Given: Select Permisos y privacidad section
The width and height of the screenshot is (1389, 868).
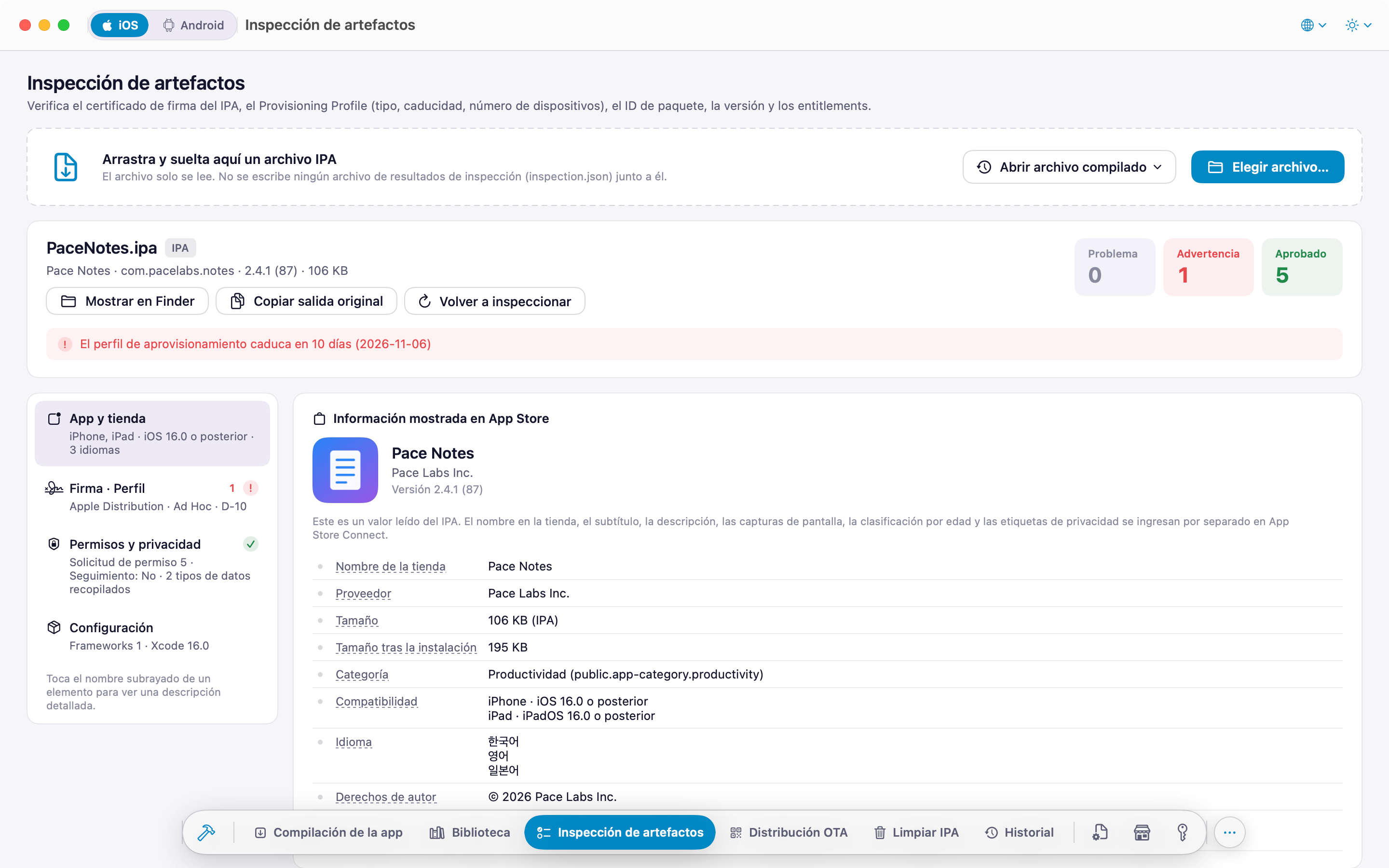Looking at the screenshot, I should pyautogui.click(x=152, y=566).
